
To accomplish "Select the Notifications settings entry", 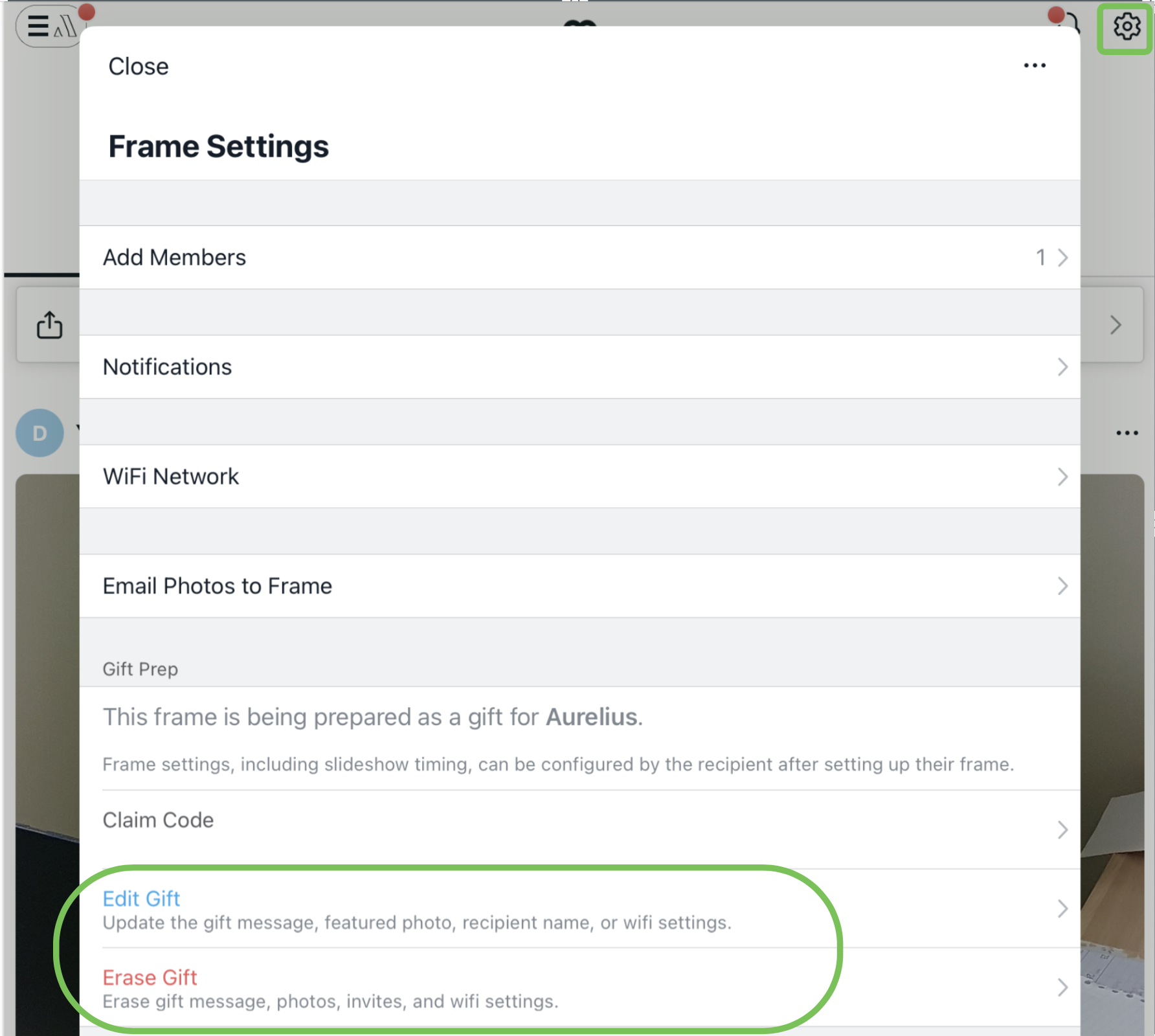I will coord(167,367).
